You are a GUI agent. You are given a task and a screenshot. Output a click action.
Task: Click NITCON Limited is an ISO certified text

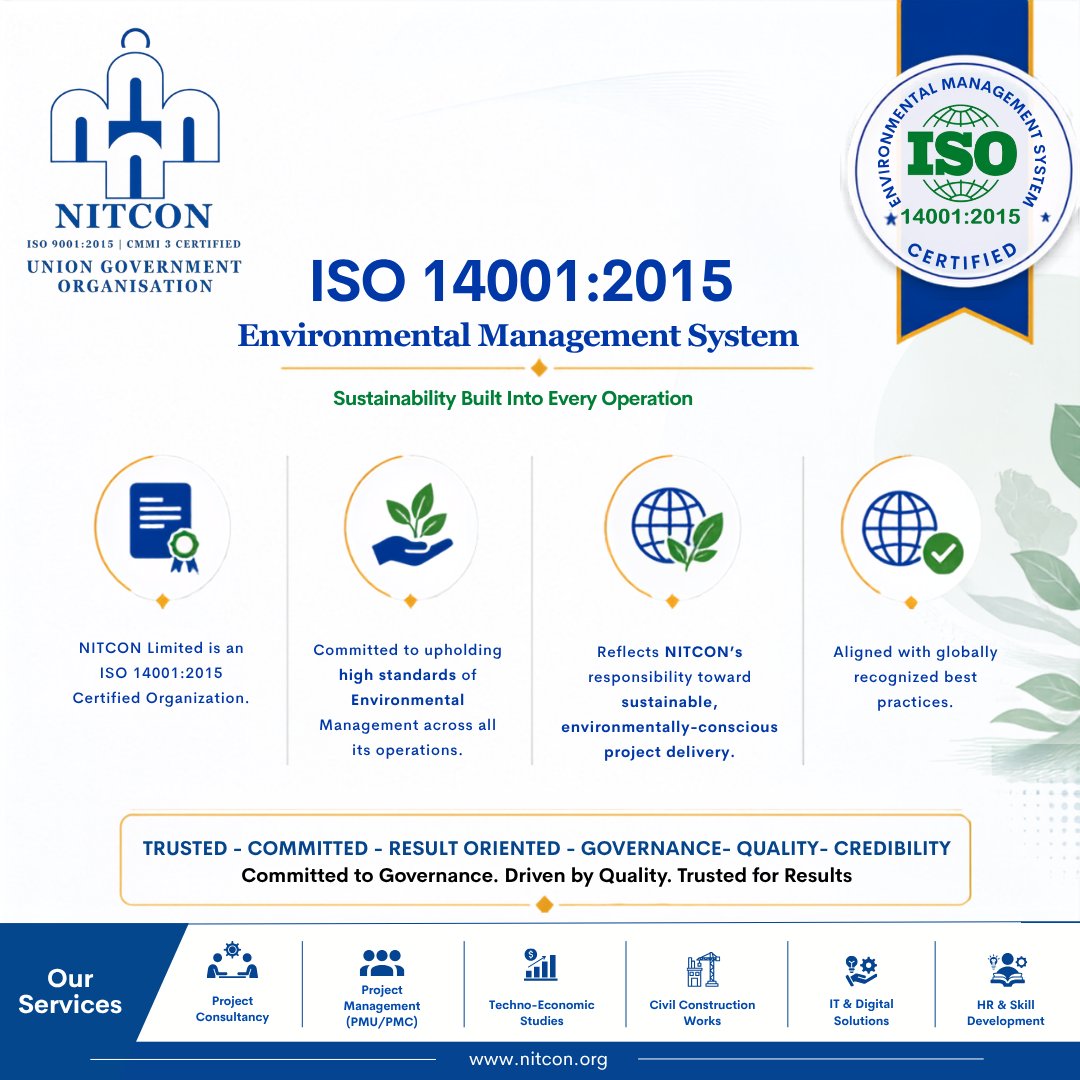161,673
